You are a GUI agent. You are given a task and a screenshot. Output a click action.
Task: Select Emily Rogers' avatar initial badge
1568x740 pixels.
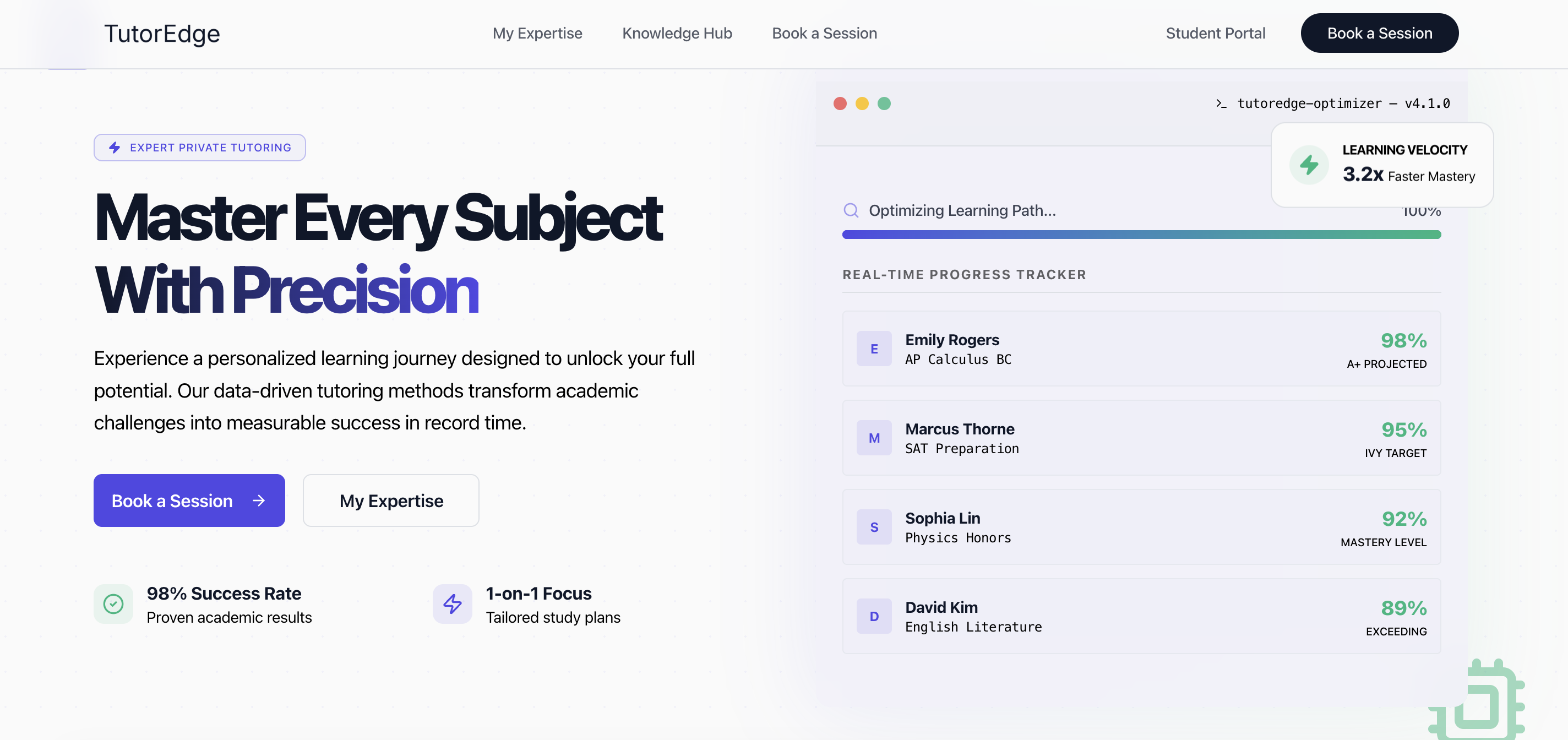874,349
